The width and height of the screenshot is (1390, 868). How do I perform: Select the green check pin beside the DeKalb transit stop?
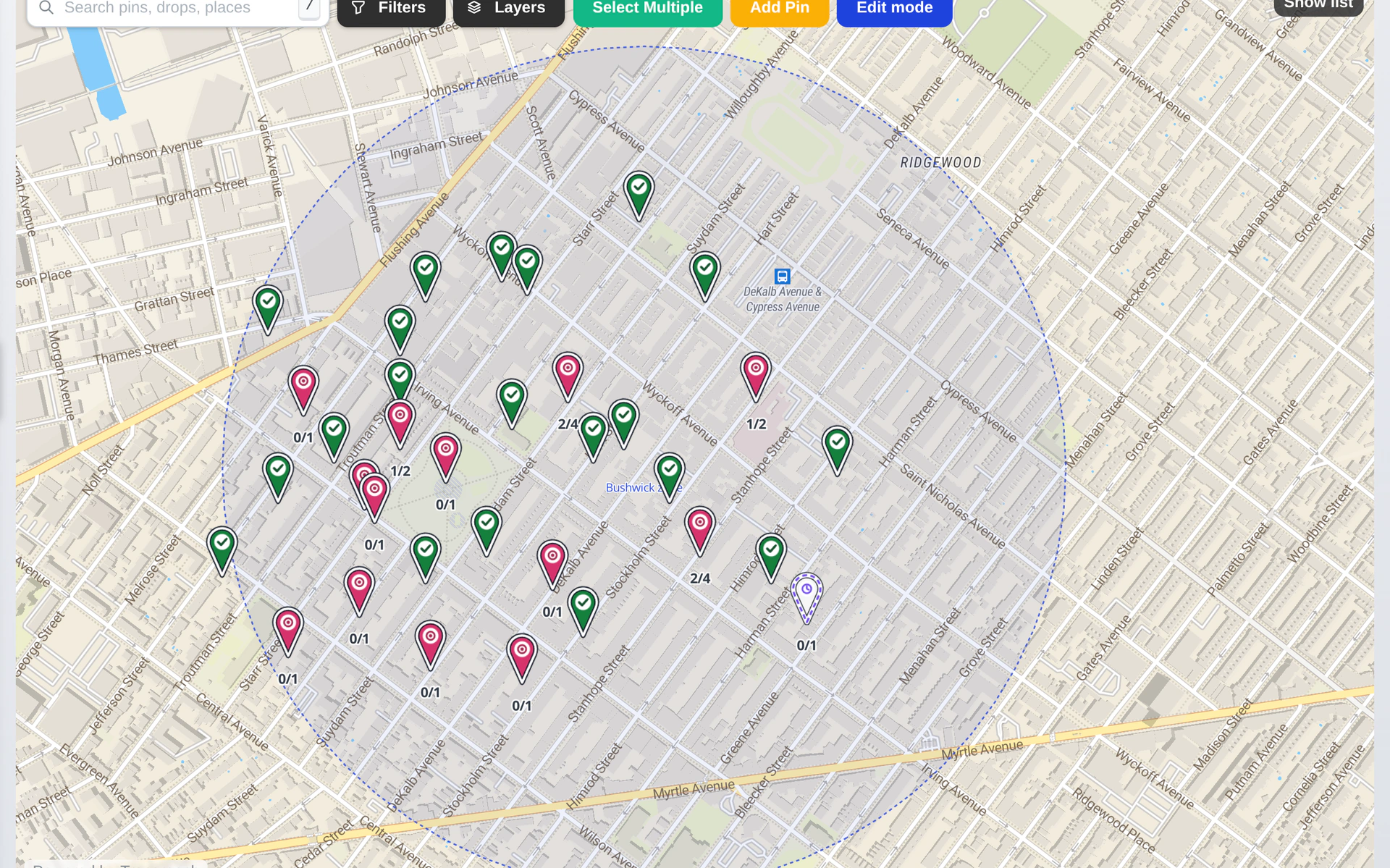(705, 276)
